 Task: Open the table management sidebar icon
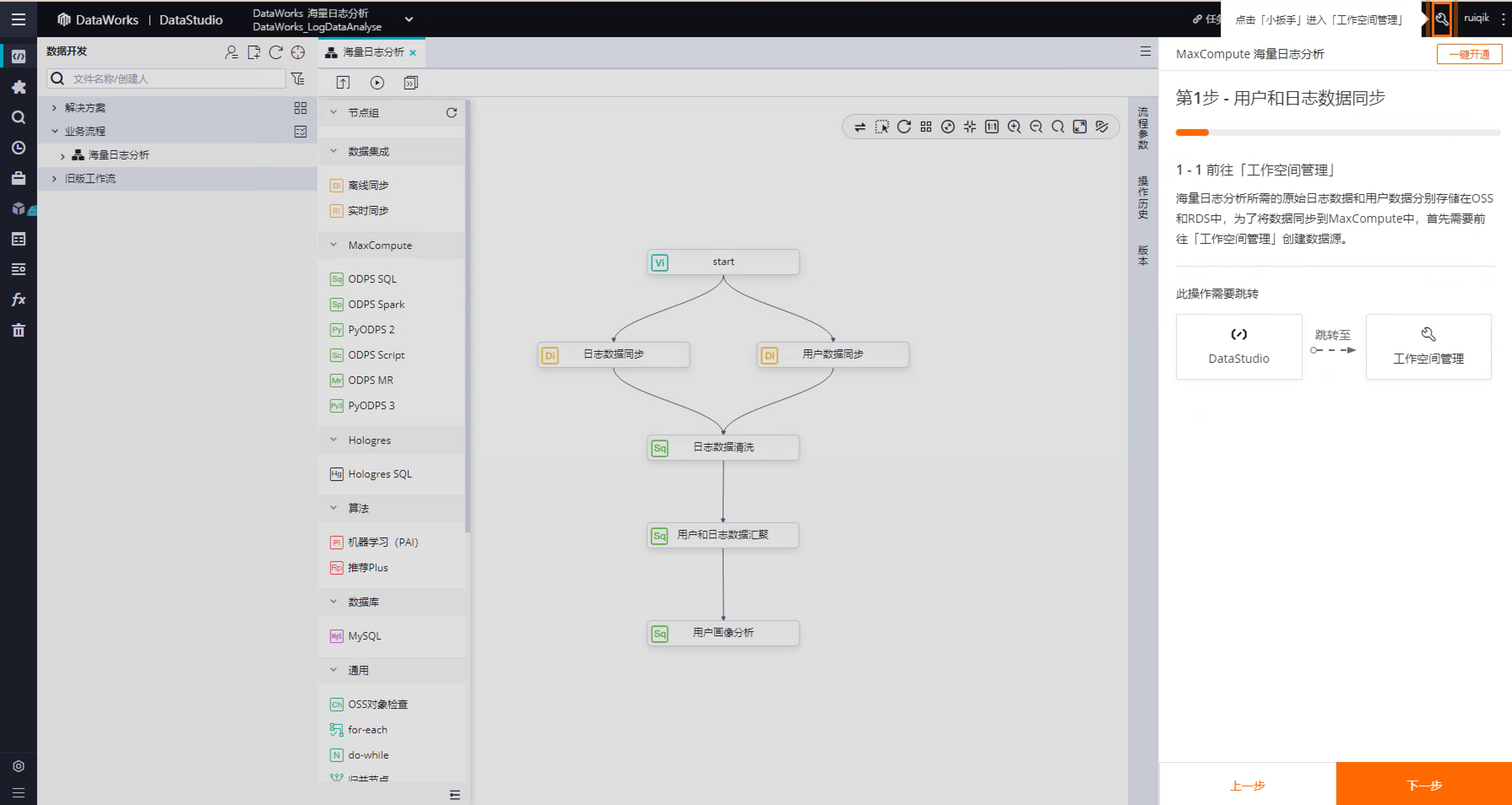coord(18,239)
